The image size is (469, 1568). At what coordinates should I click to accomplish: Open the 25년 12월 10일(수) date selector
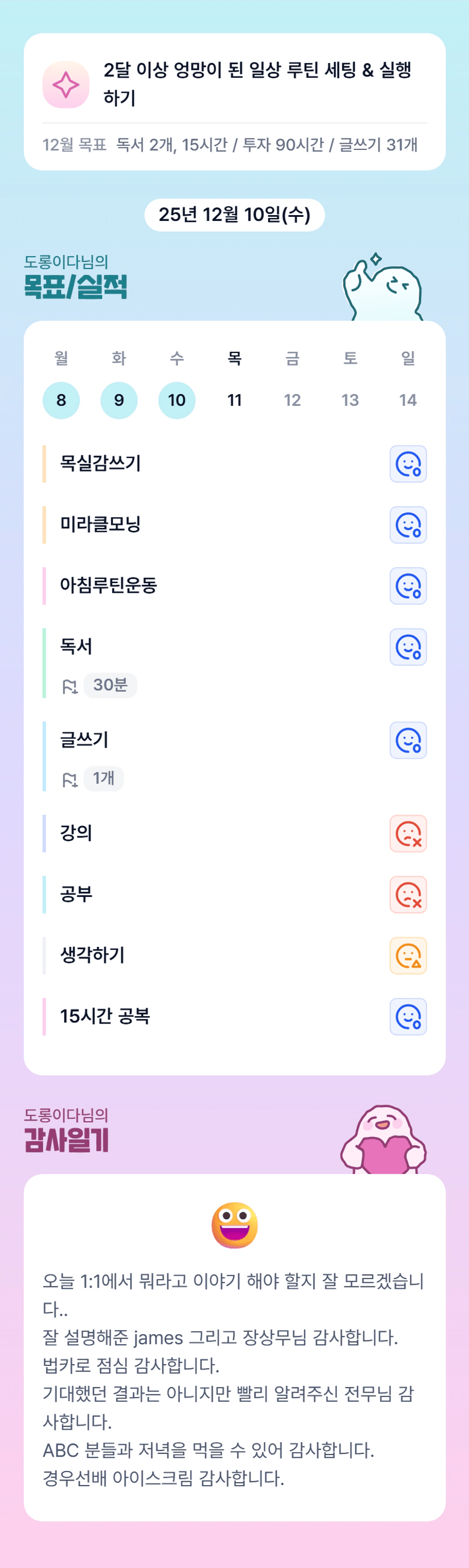click(234, 214)
